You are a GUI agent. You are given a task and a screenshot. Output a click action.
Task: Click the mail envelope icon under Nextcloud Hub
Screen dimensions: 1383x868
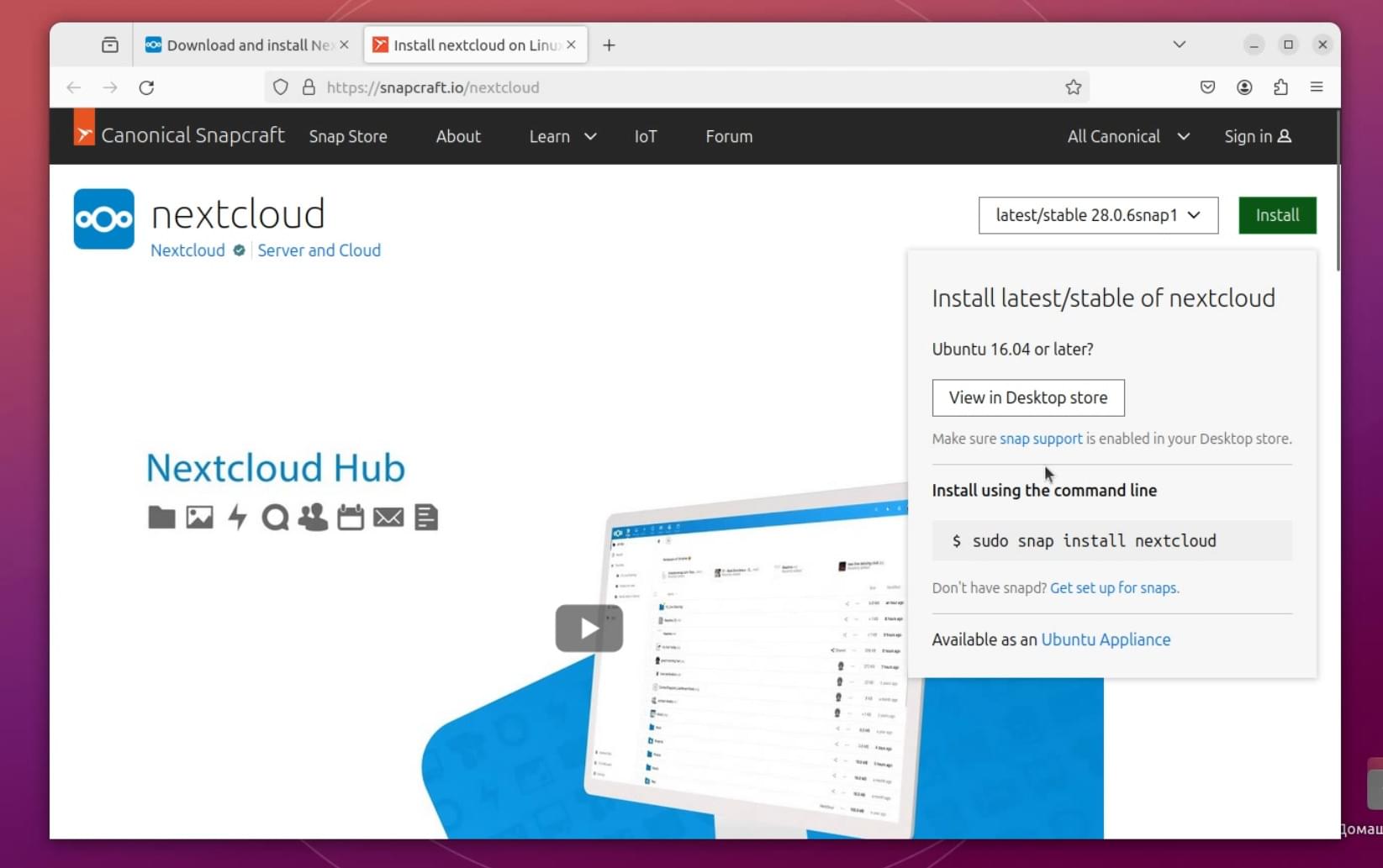pos(388,518)
